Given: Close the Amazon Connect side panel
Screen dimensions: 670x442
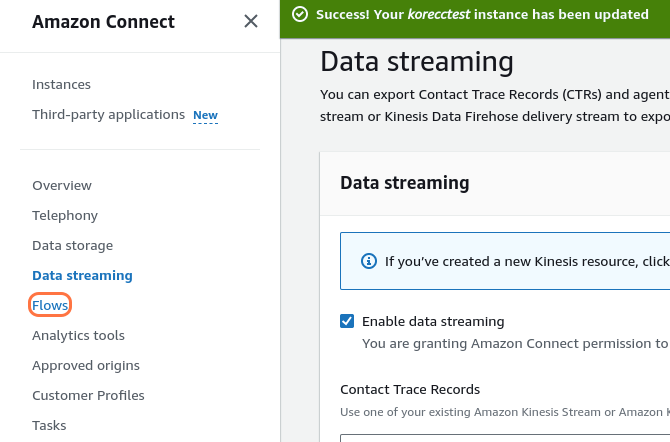Looking at the screenshot, I should pos(251,21).
